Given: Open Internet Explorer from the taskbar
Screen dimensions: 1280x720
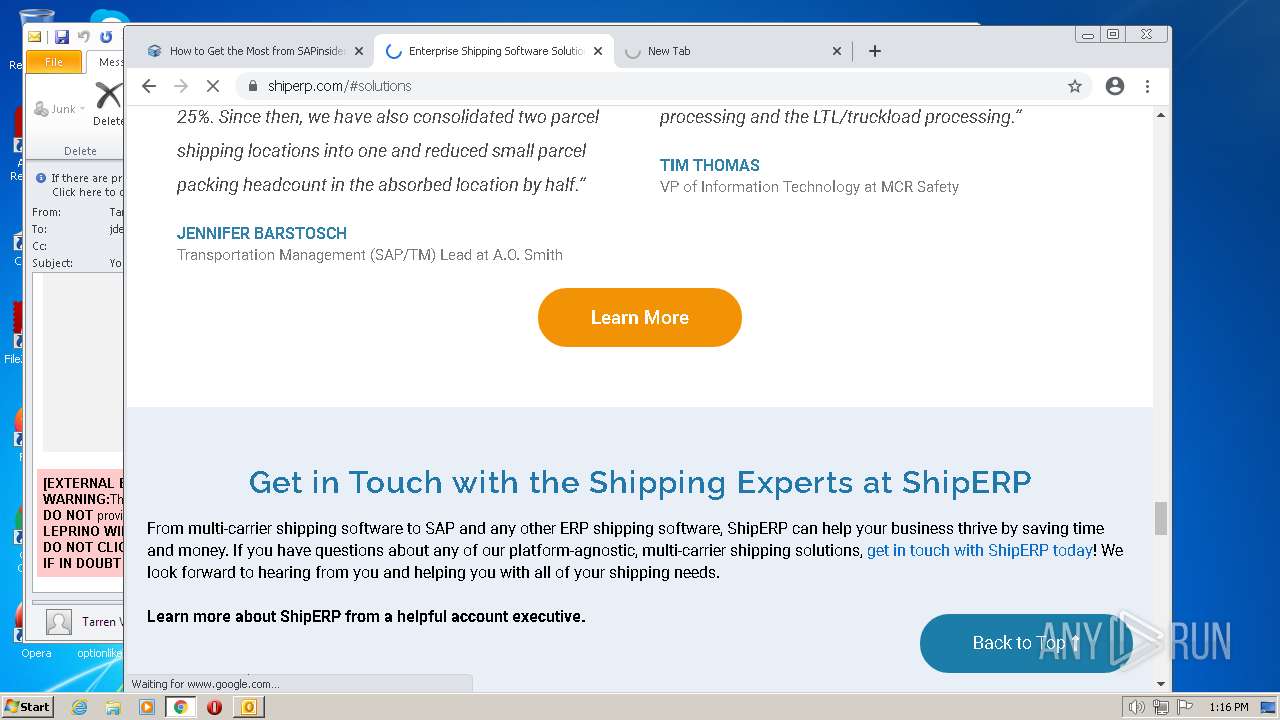Looking at the screenshot, I should point(79,707).
